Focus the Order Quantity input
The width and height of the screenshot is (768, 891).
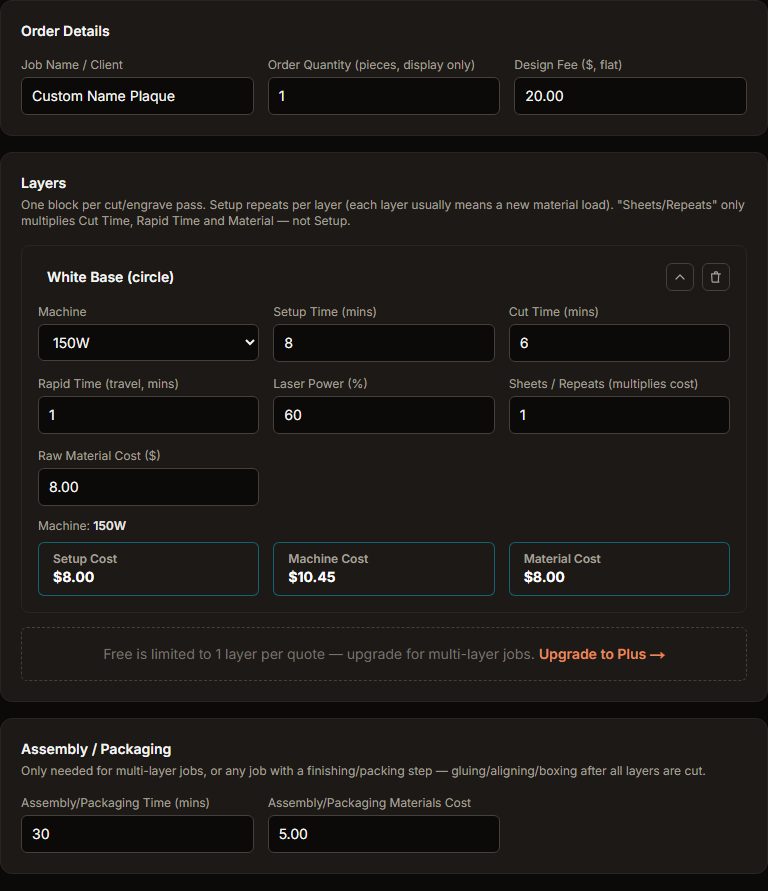pyautogui.click(x=383, y=96)
